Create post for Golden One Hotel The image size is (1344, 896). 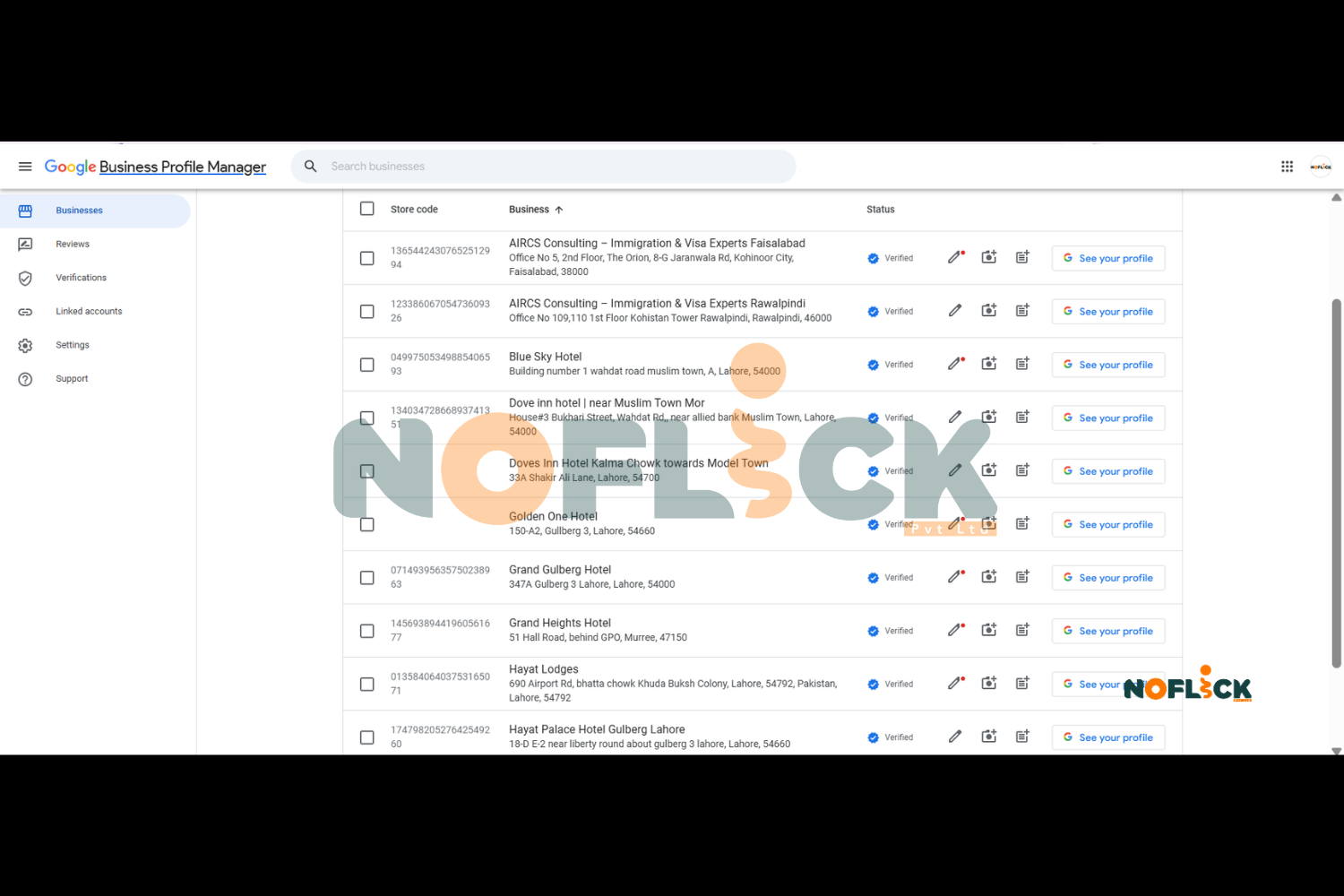coord(1022,524)
